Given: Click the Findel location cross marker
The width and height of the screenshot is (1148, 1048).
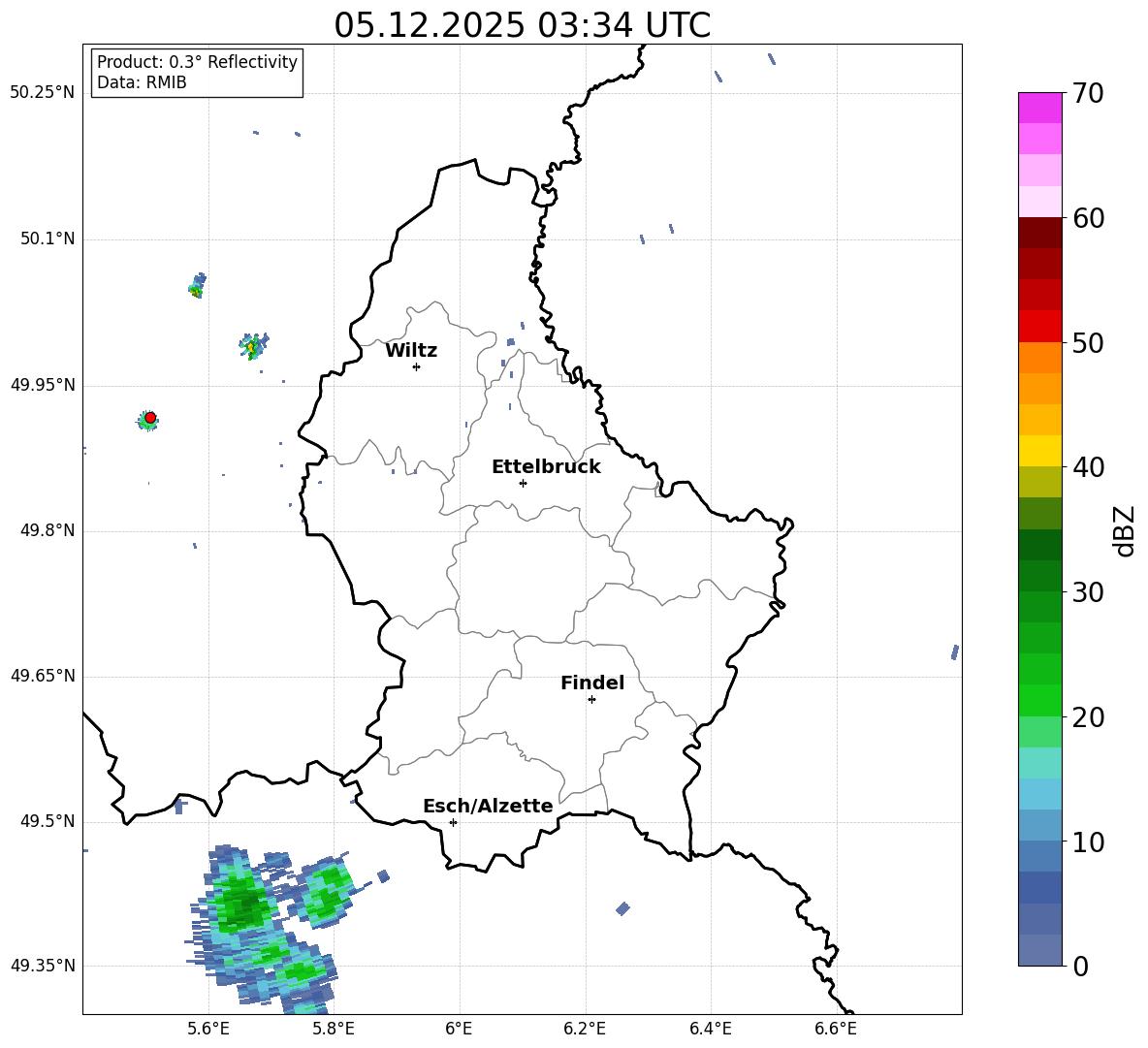Looking at the screenshot, I should [591, 700].
